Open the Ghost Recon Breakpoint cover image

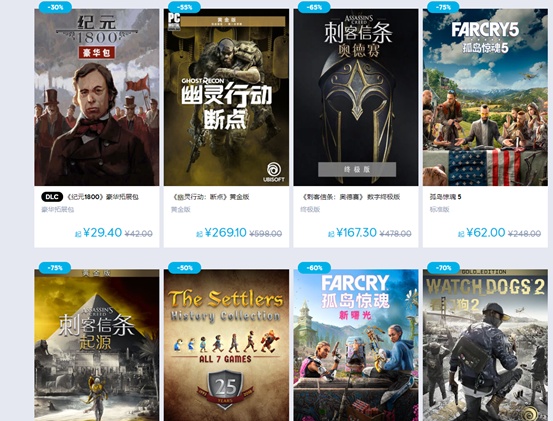(226, 97)
